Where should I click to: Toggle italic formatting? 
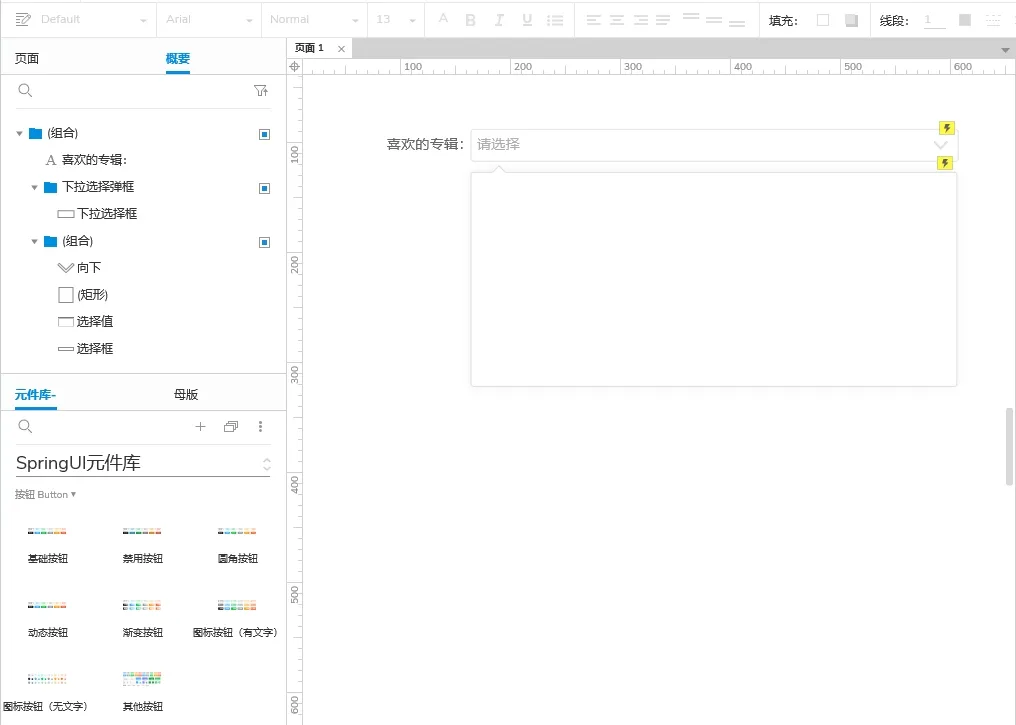499,20
